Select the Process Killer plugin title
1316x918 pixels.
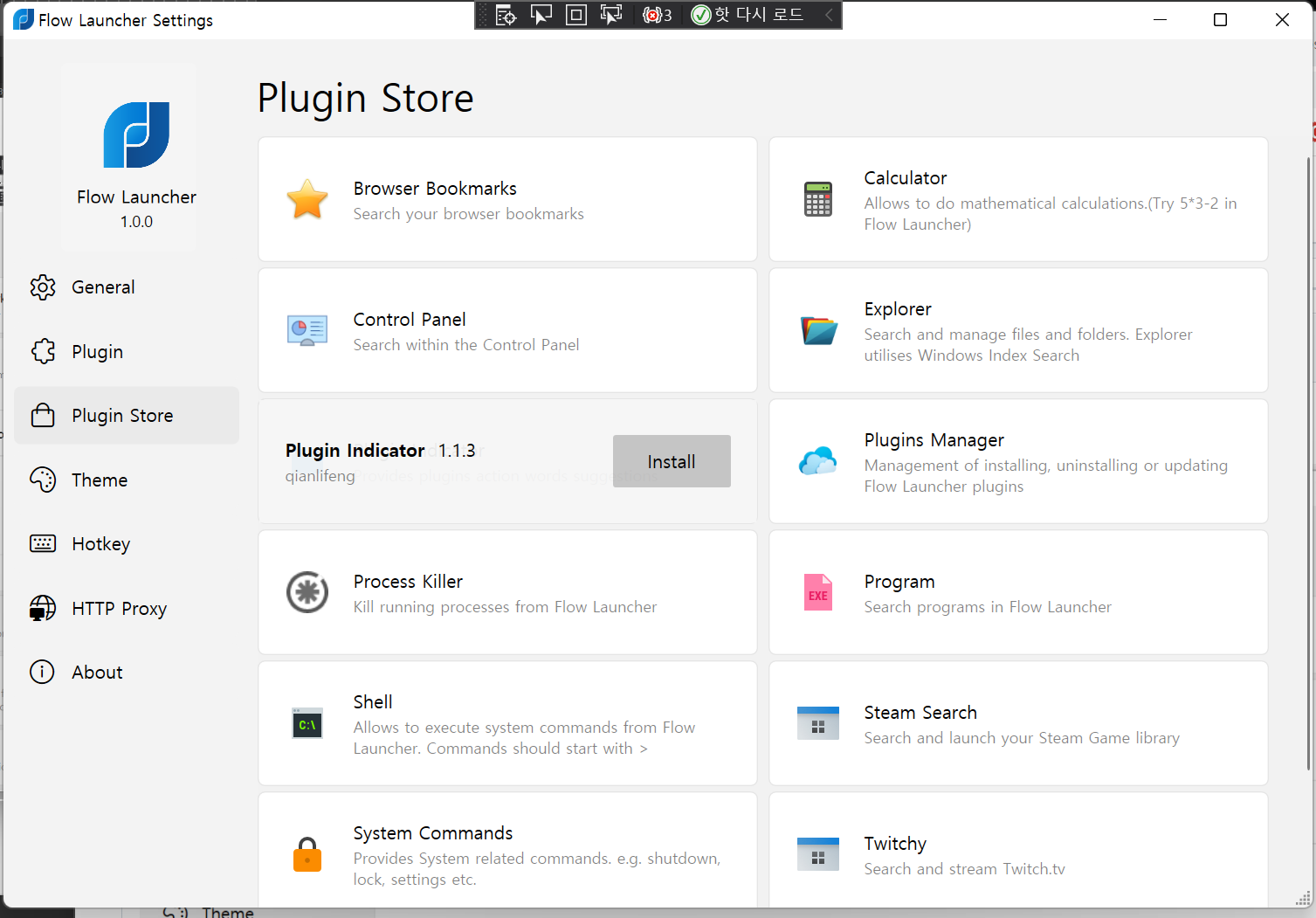(408, 582)
